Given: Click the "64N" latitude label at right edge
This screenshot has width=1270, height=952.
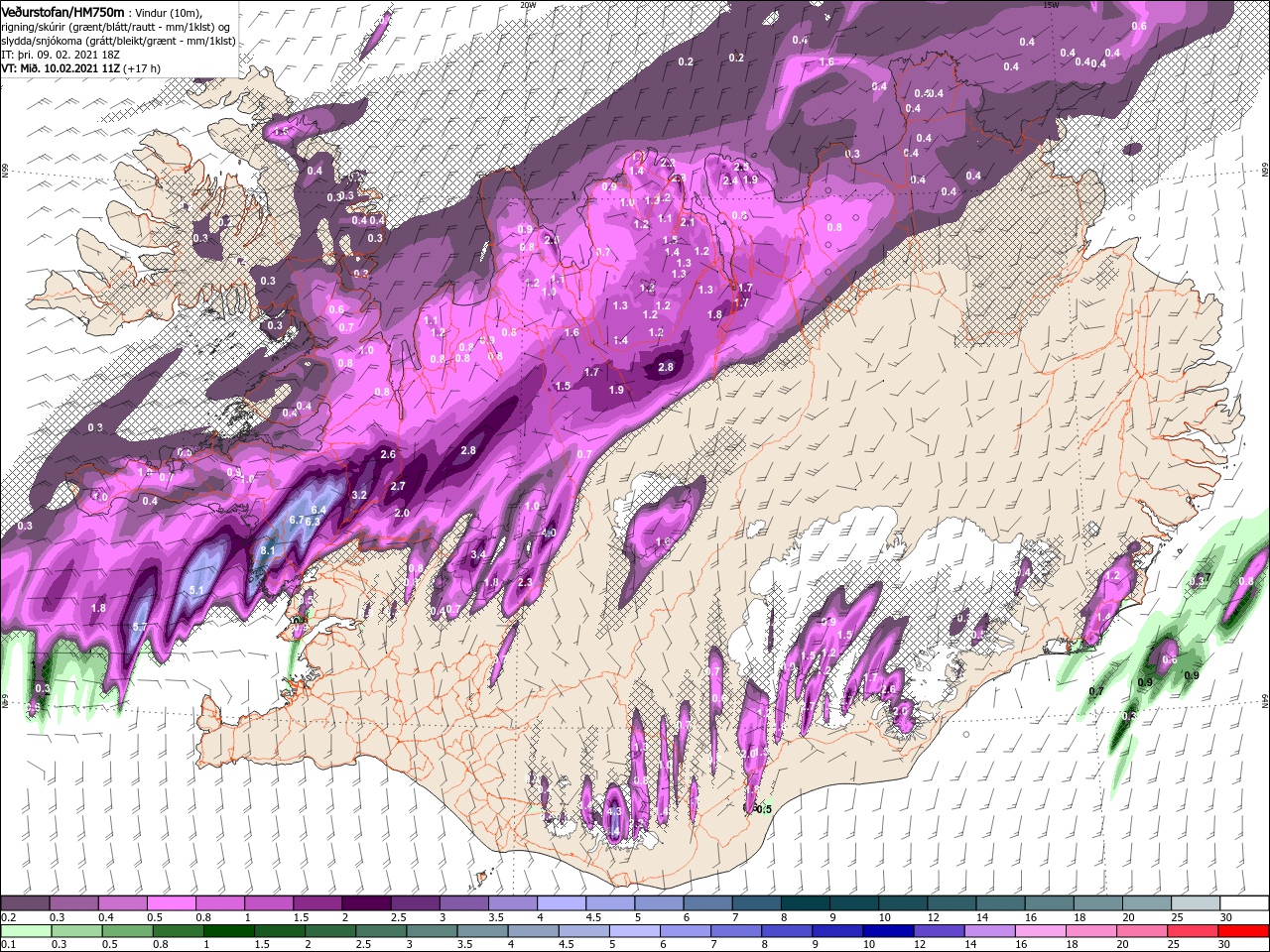Looking at the screenshot, I should click(1264, 700).
